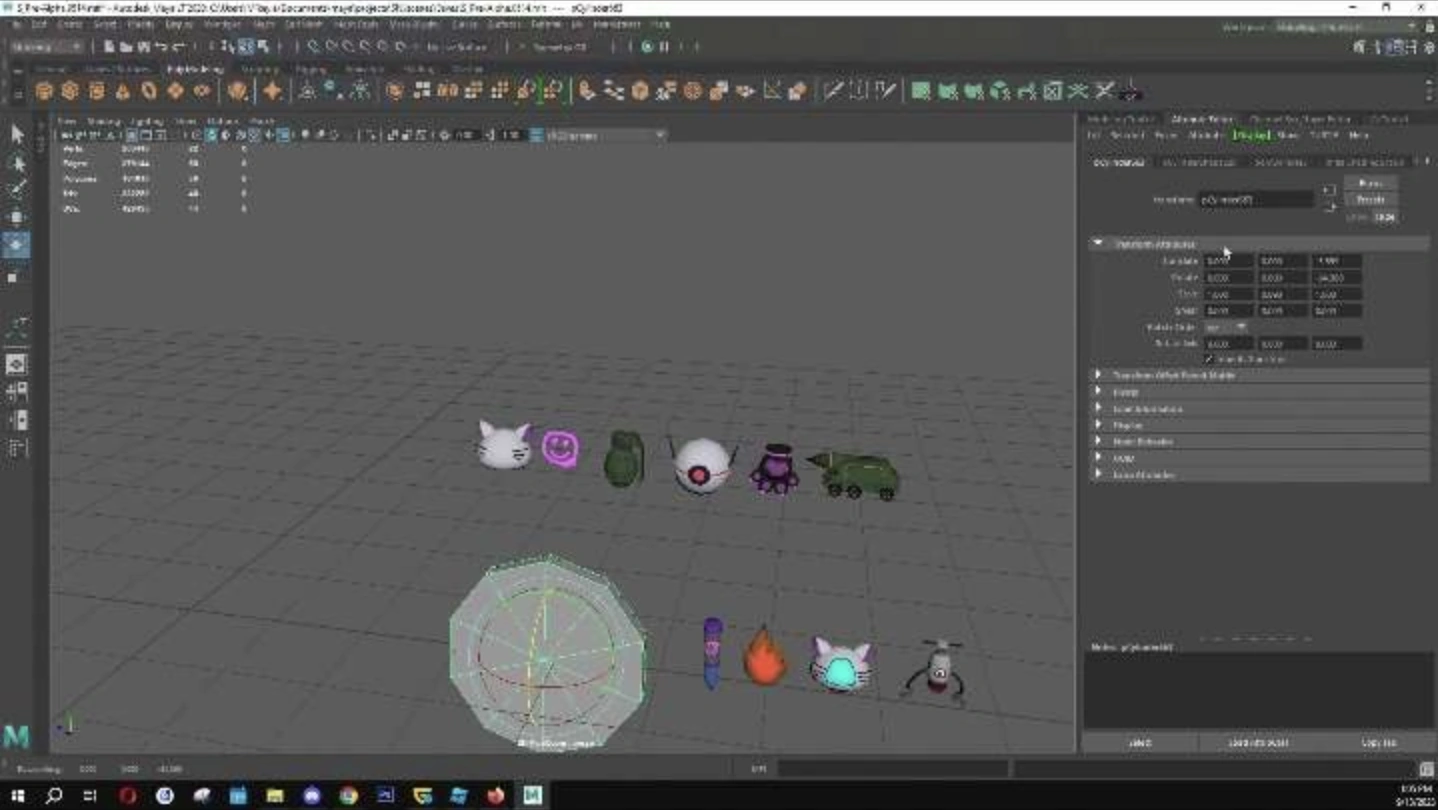This screenshot has height=810, width=1438.
Task: Apply planar UV mapping from the shelf
Action: [921, 91]
